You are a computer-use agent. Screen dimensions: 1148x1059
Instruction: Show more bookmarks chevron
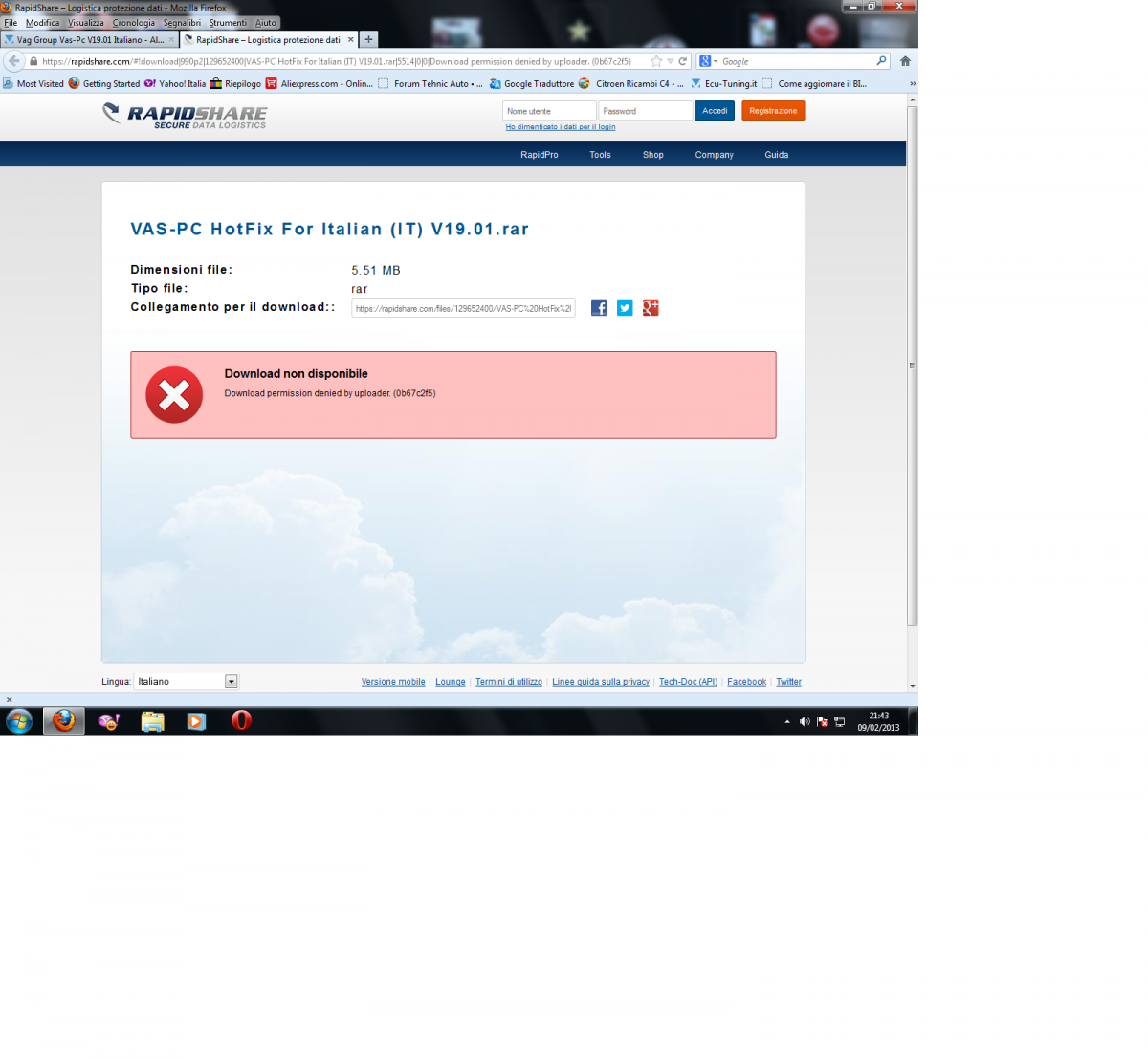[x=912, y=84]
